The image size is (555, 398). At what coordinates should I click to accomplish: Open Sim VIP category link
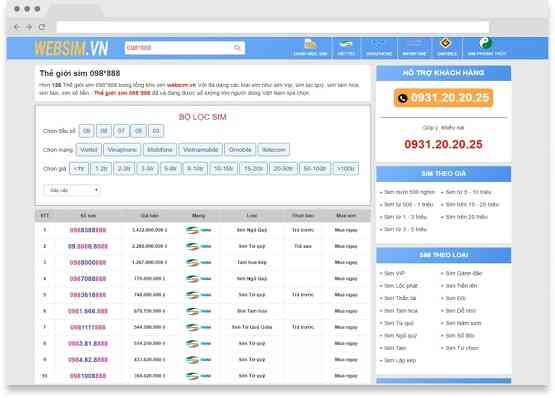click(394, 273)
